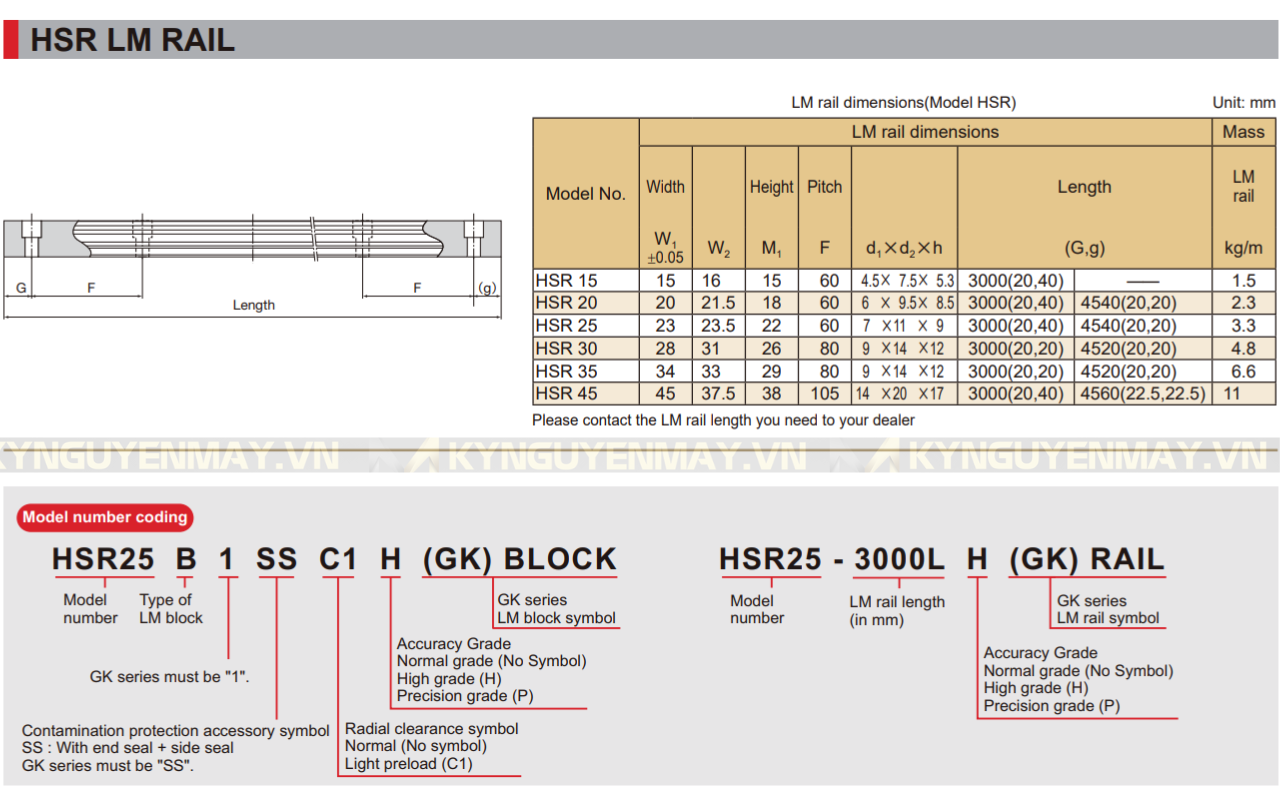Click the "HSR LM RAIL" page title
The height and width of the screenshot is (786, 1280).
(133, 40)
